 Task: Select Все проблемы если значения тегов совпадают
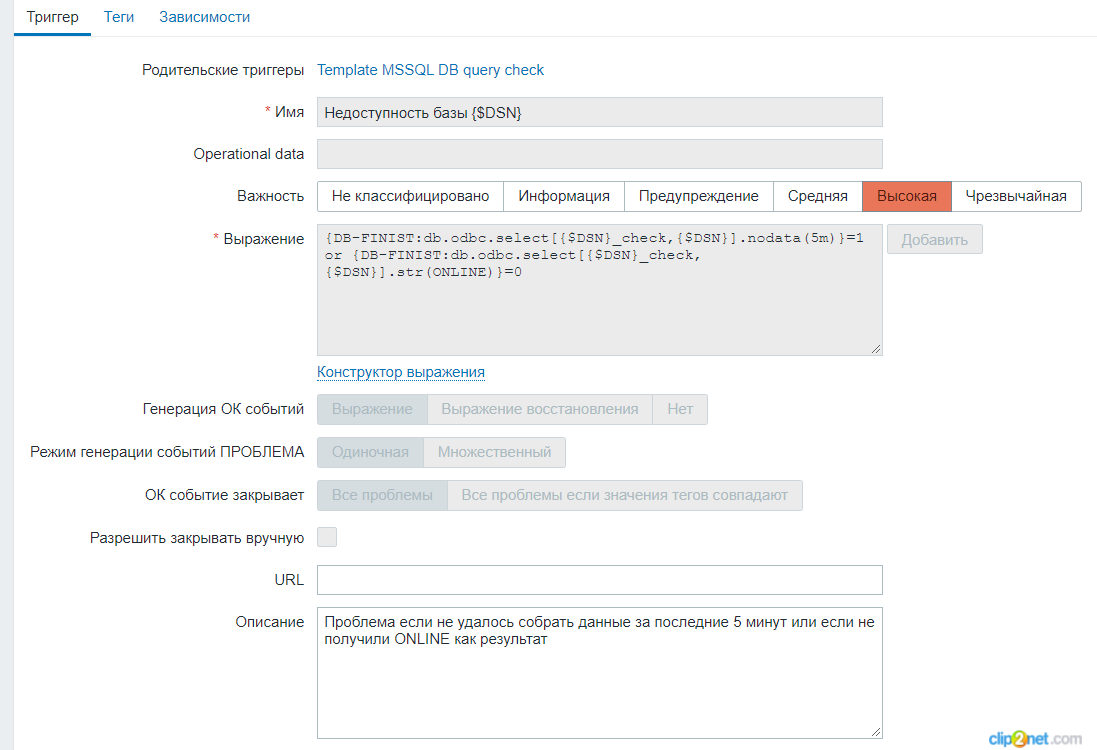pos(624,495)
